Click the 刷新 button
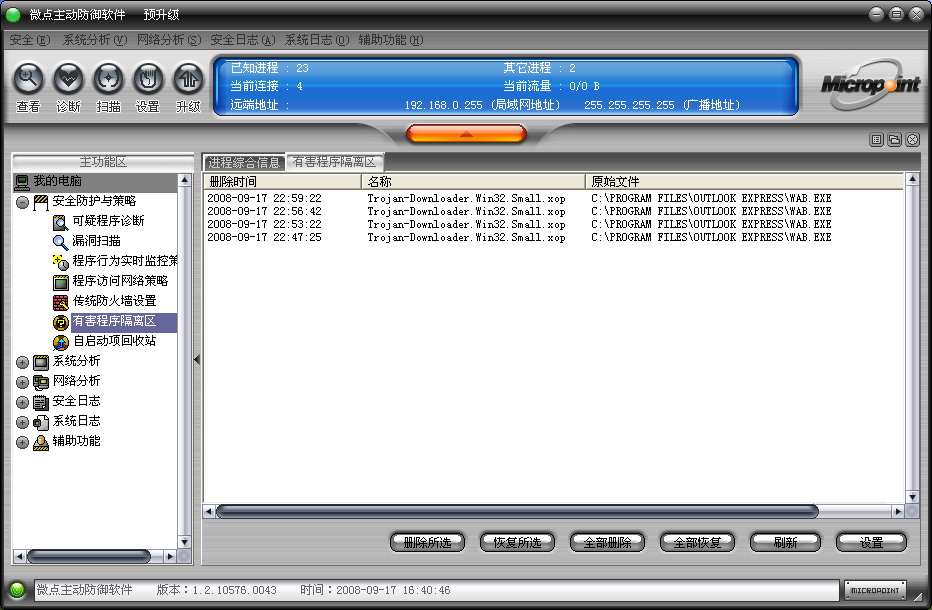Viewport: 932px width, 610px height. [x=785, y=542]
